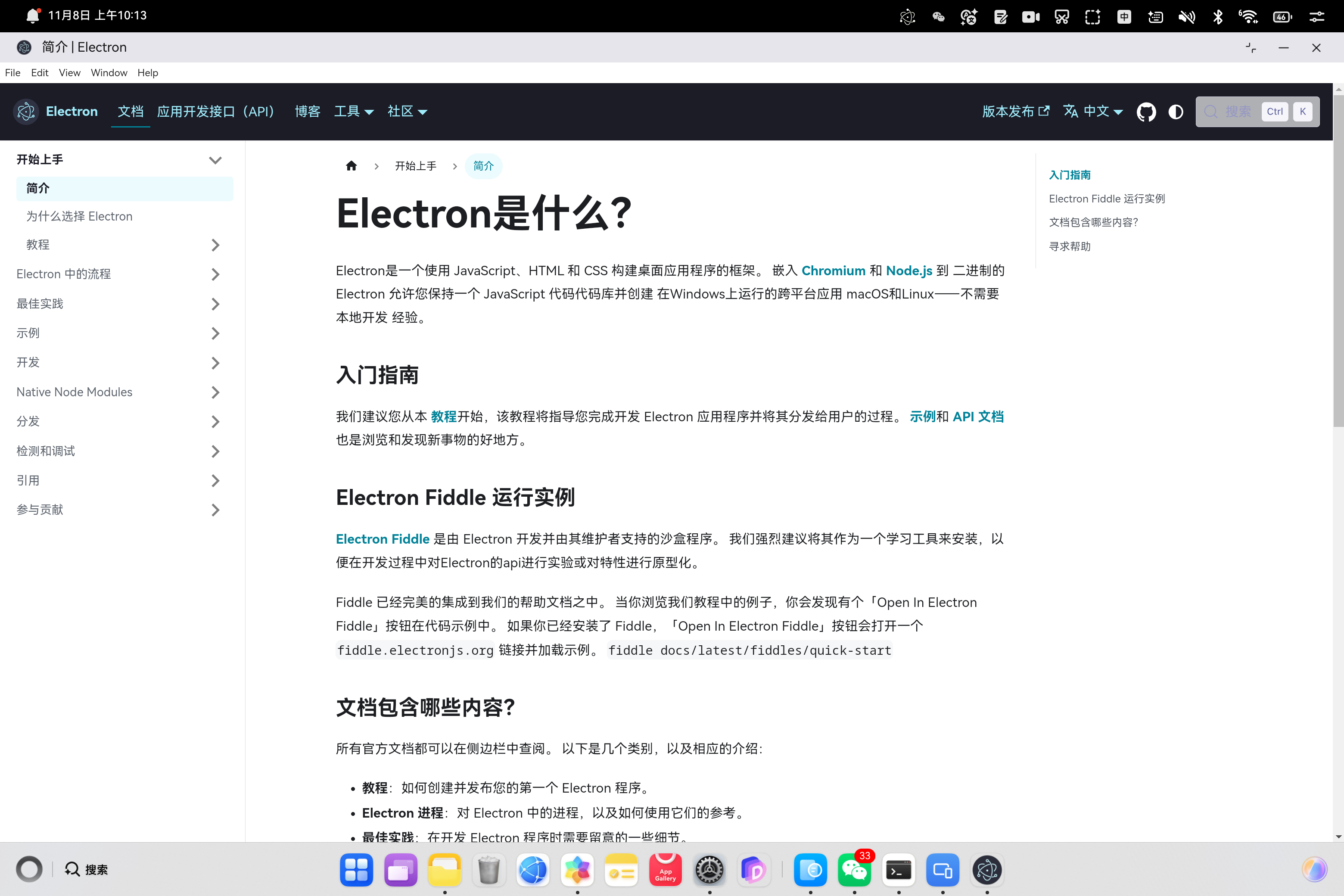Open the Electron Fiddle link

coord(382,538)
